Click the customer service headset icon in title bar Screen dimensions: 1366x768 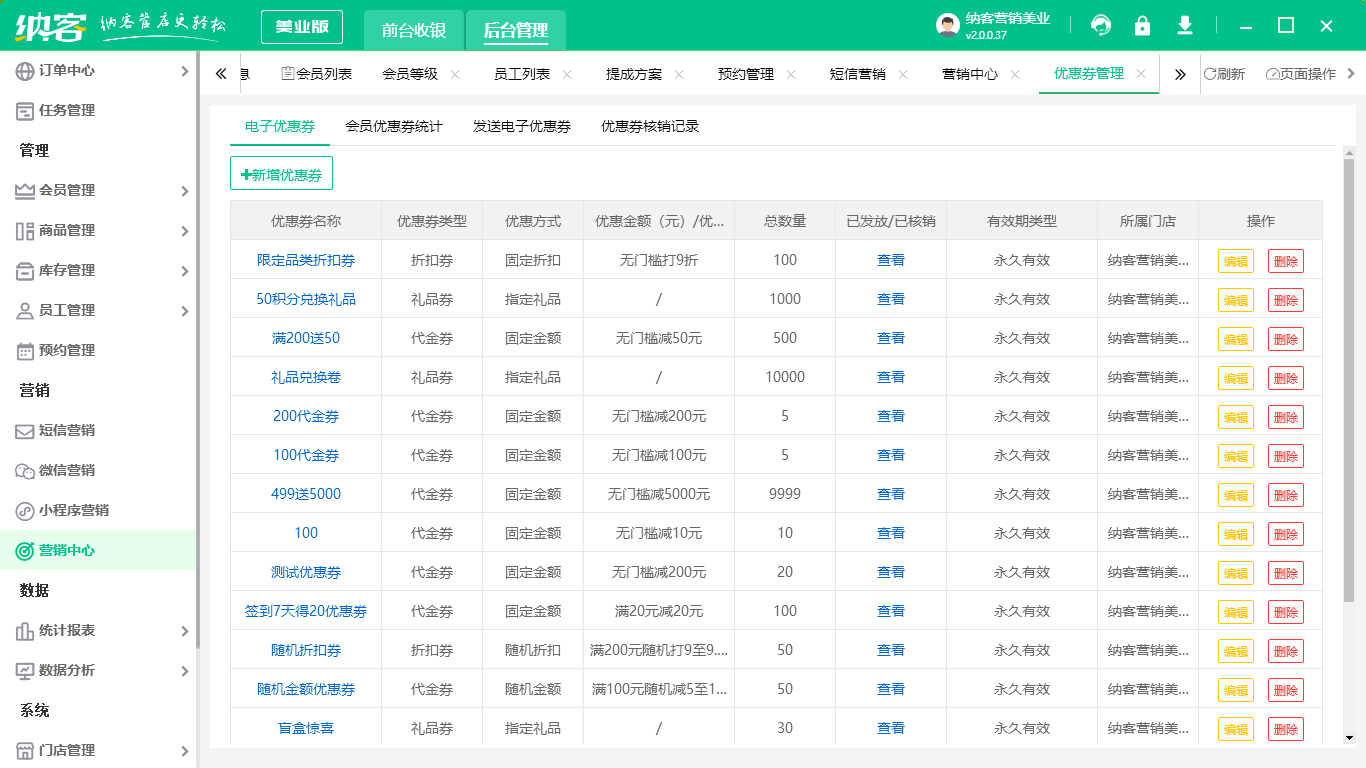pos(1100,25)
